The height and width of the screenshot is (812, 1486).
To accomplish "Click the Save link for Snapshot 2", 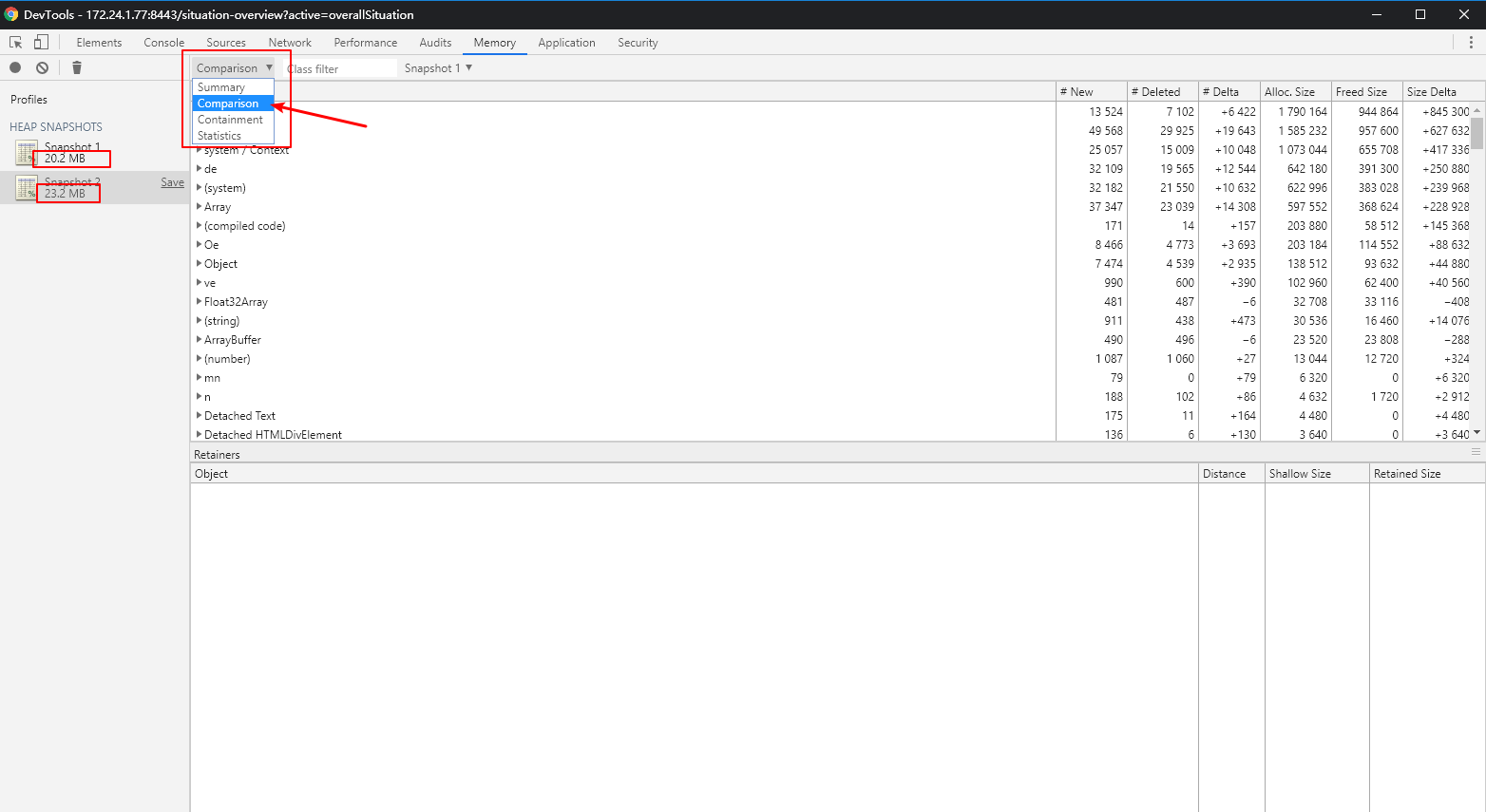I will coord(173,182).
